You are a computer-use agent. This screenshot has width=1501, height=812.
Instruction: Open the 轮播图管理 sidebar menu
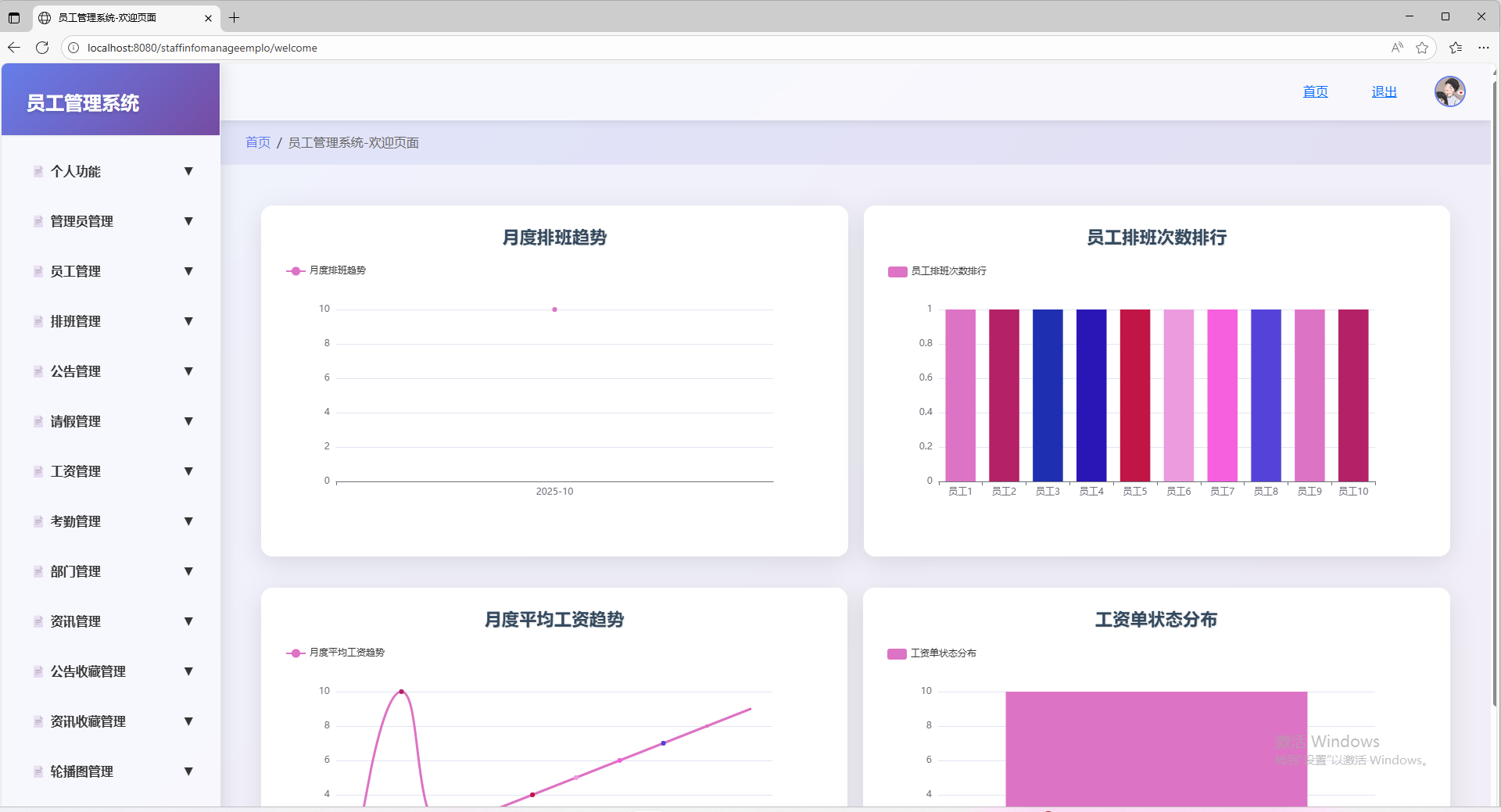click(x=111, y=771)
